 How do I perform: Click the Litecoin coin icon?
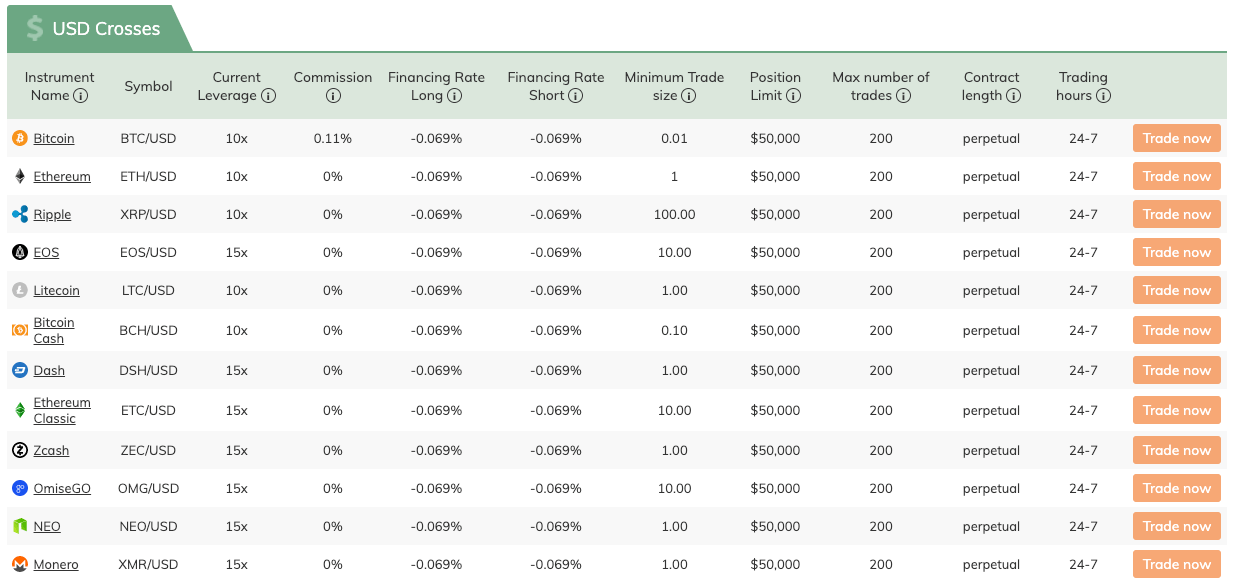[20, 290]
